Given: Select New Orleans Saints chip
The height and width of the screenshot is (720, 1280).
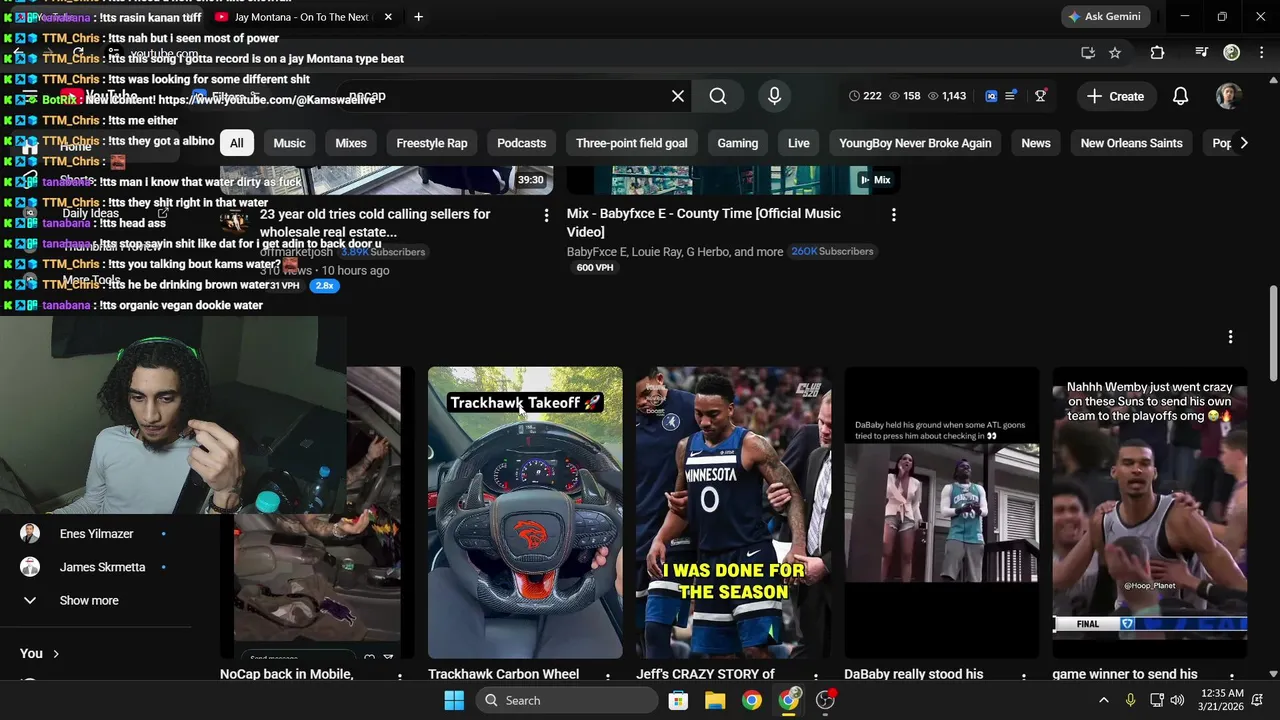Looking at the screenshot, I should (x=1131, y=143).
